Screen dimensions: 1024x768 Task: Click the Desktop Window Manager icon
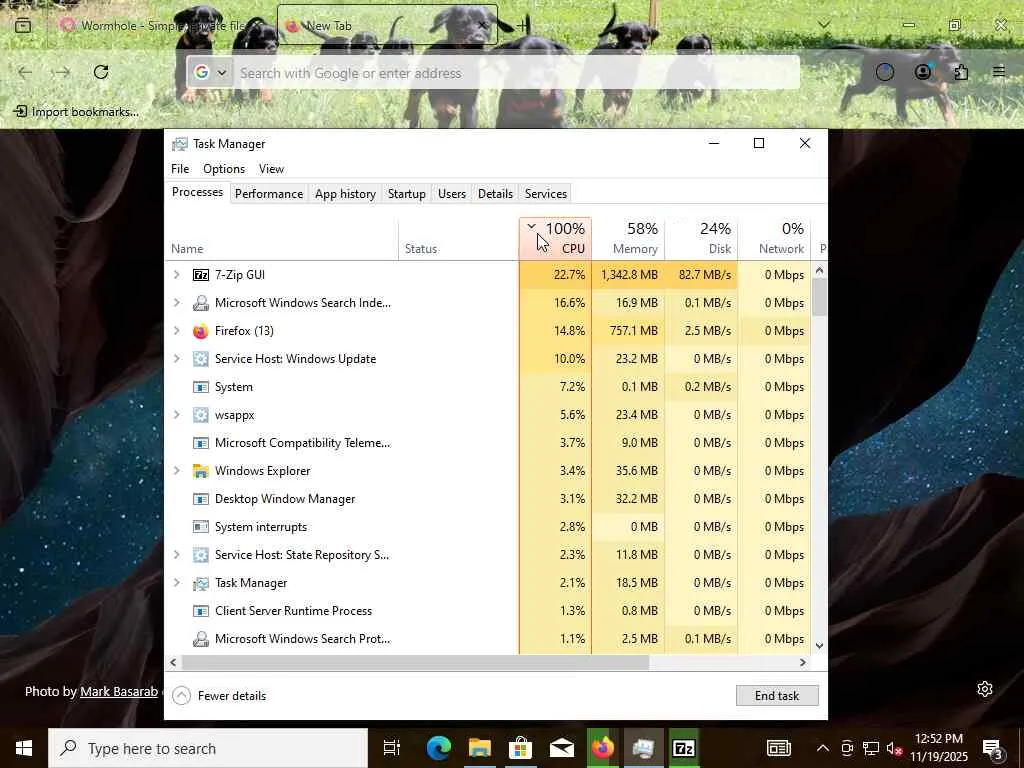200,499
